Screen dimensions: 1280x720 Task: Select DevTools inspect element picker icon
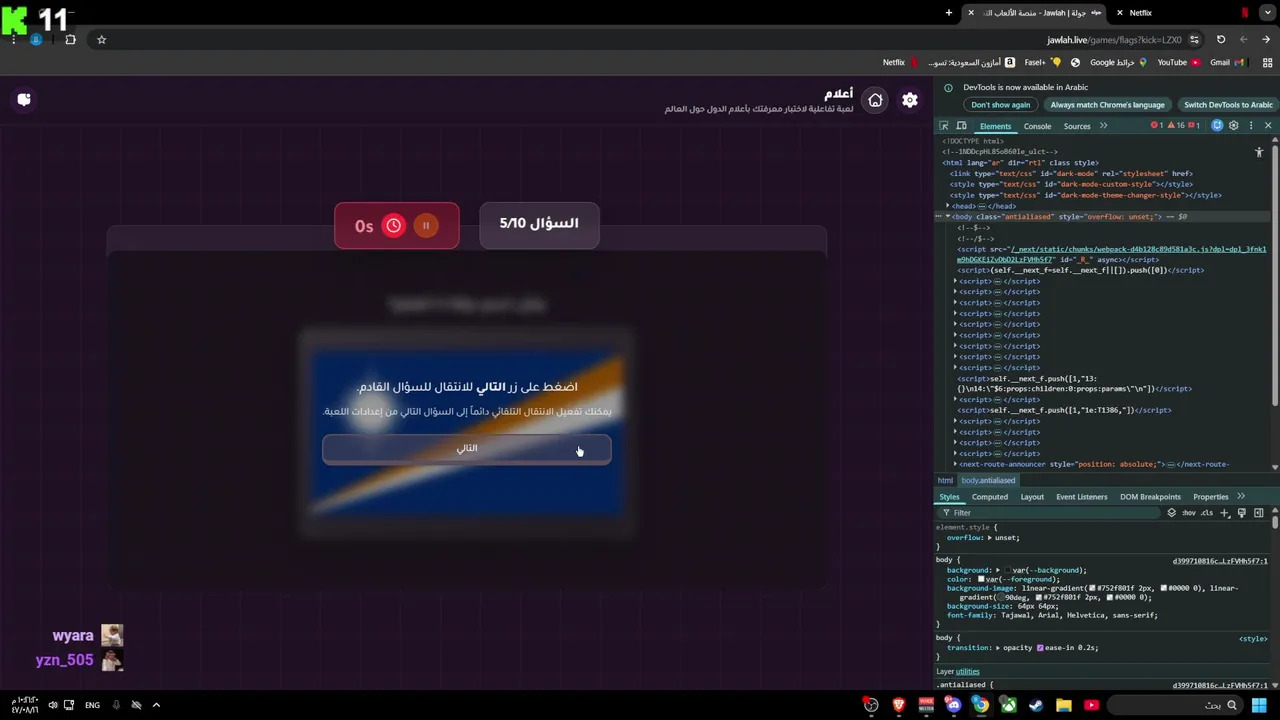point(944,126)
